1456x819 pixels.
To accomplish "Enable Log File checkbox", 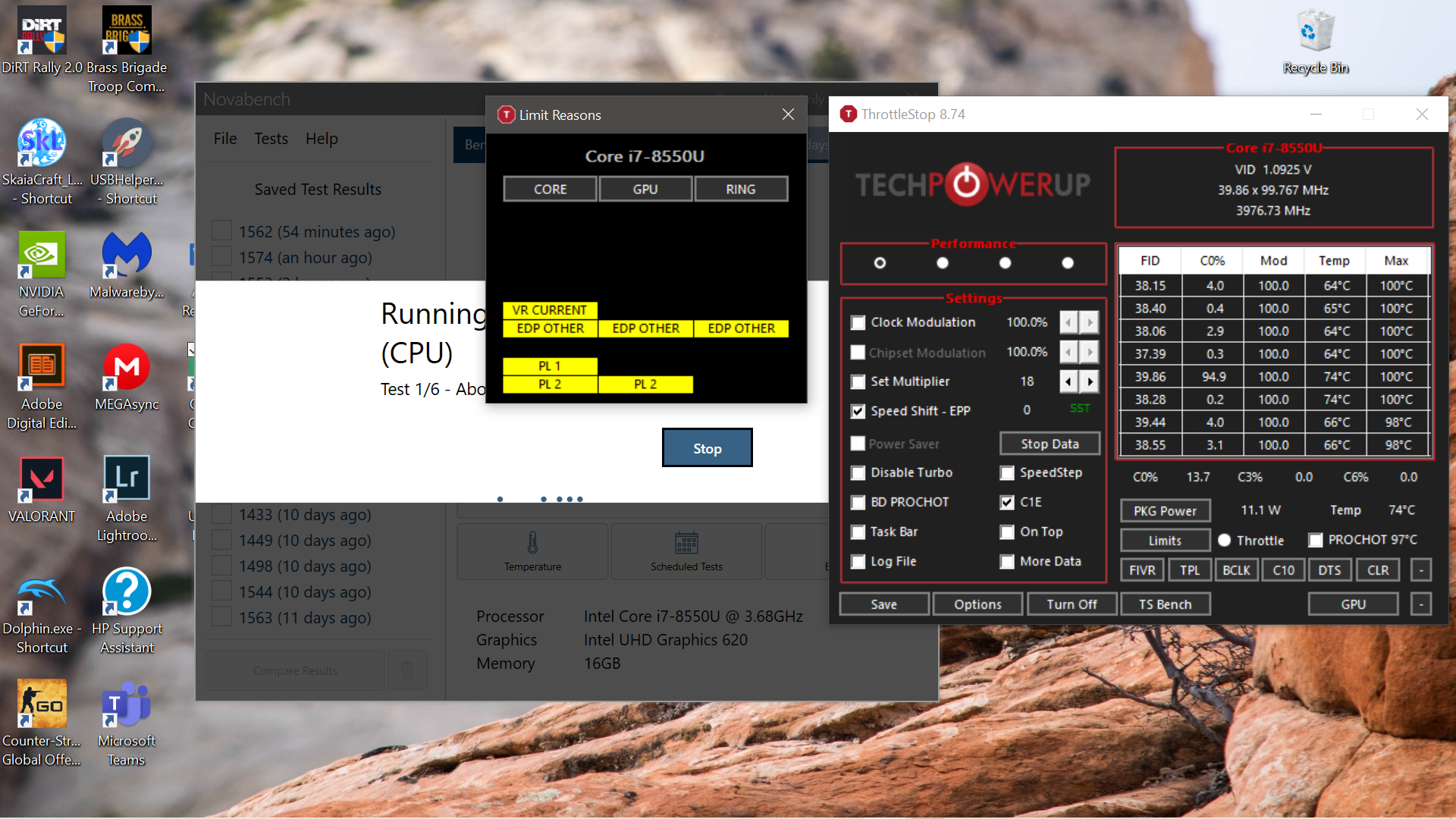I will click(858, 561).
